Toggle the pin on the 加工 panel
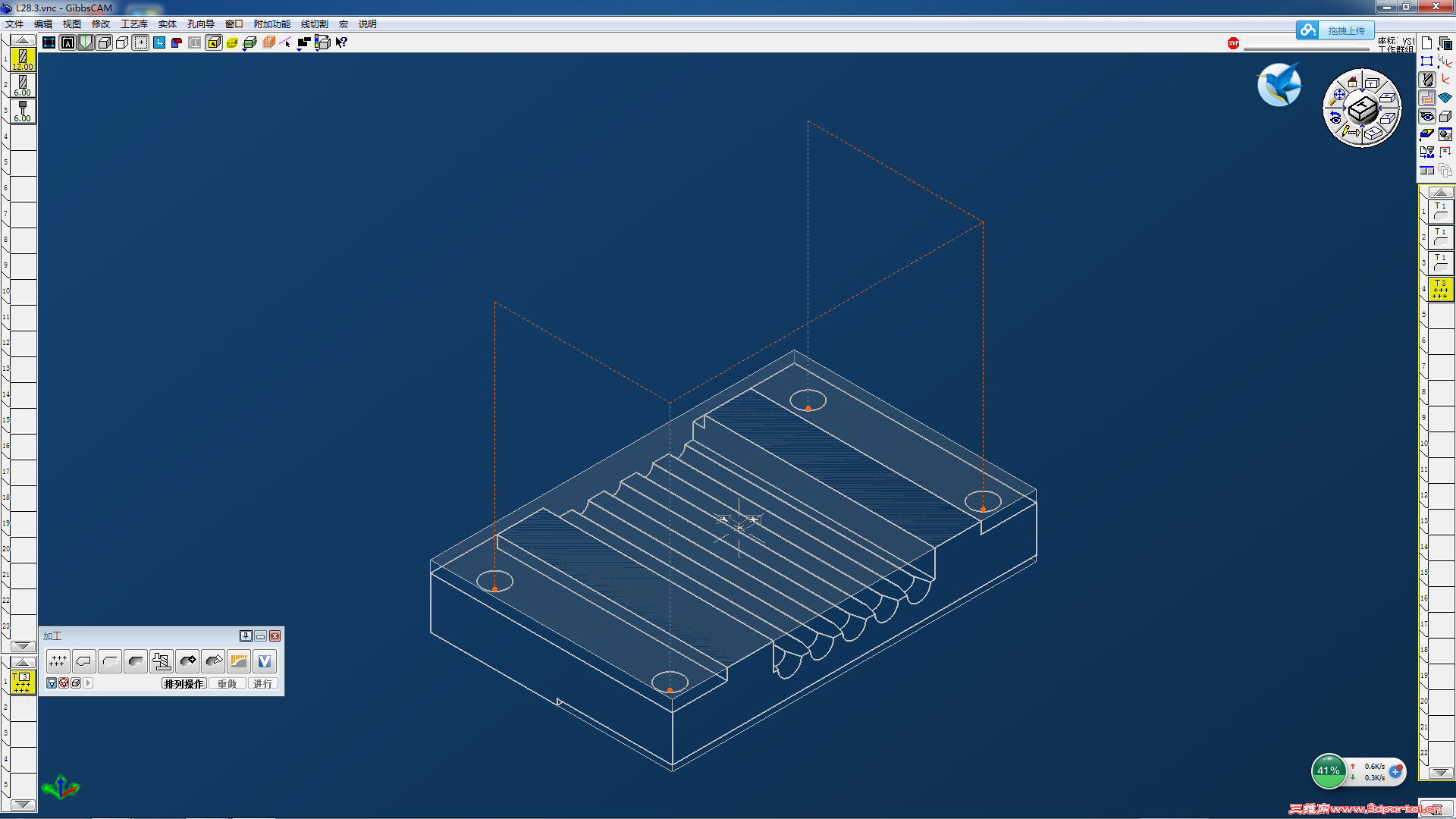The width and height of the screenshot is (1456, 819). (246, 635)
